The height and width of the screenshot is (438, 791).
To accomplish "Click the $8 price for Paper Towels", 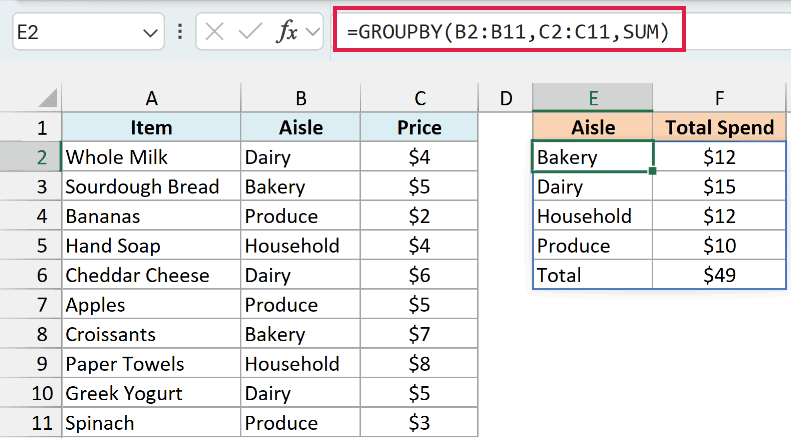I will 419,364.
